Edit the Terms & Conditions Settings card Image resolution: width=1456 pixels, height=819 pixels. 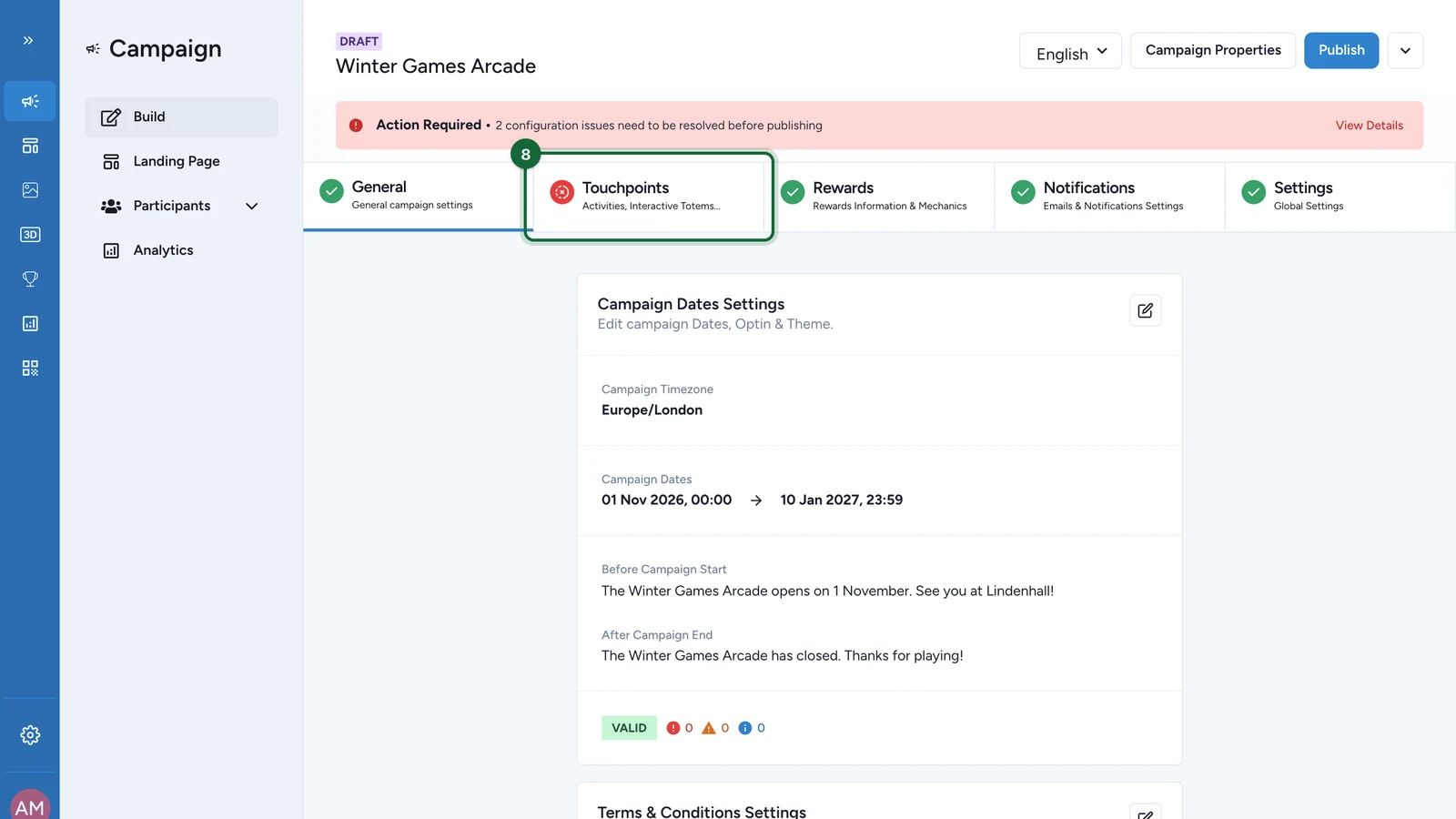click(1145, 813)
